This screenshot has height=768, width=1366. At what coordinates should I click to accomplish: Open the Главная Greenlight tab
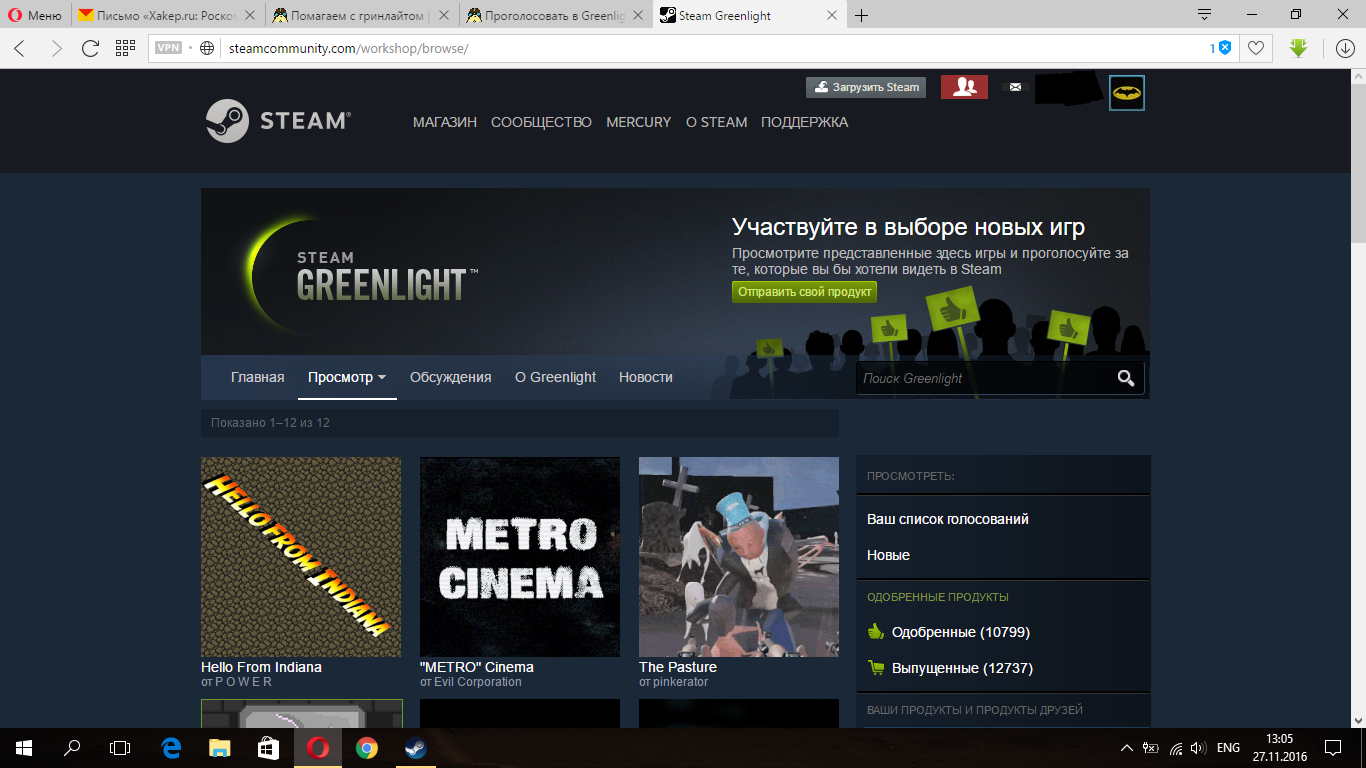click(x=257, y=377)
